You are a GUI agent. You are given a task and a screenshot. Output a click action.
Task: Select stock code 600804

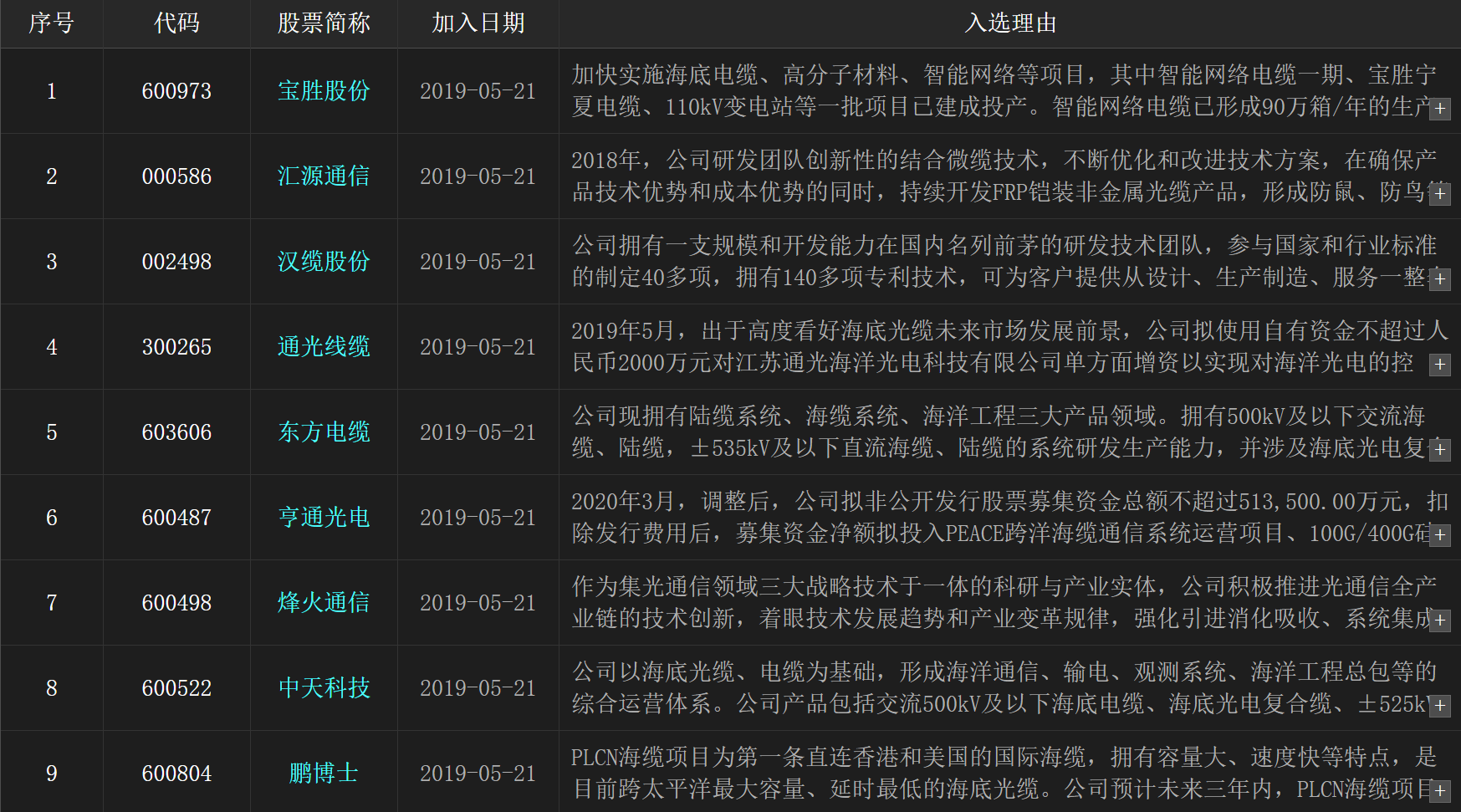(x=176, y=774)
